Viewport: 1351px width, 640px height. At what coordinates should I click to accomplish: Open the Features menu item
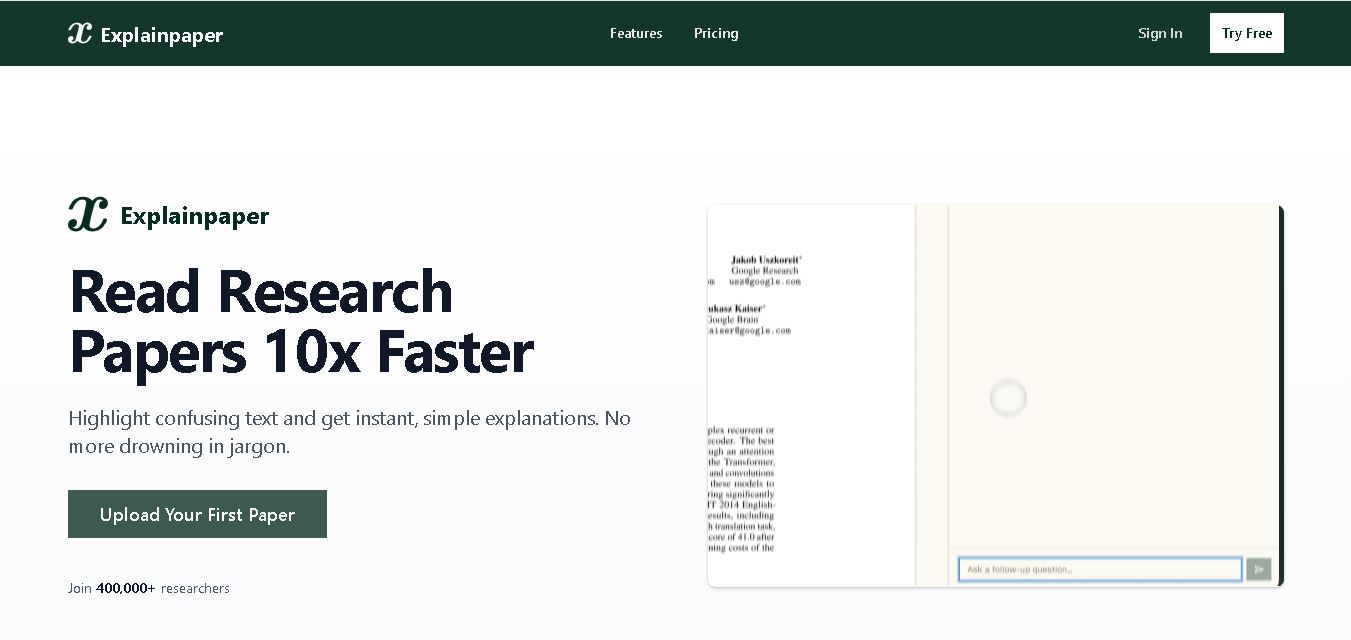click(x=636, y=33)
